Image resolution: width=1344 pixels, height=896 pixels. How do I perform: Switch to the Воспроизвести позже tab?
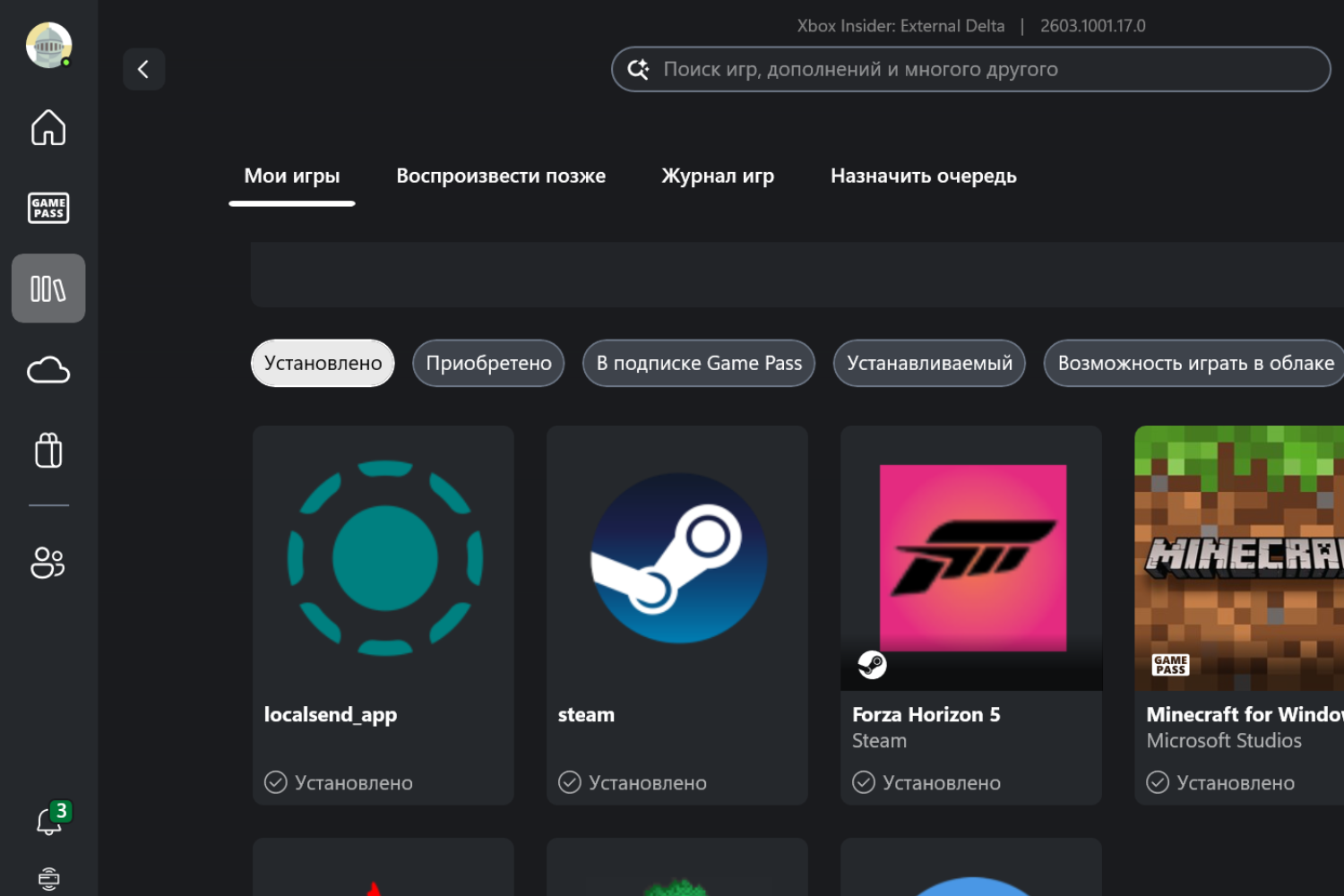point(501,176)
